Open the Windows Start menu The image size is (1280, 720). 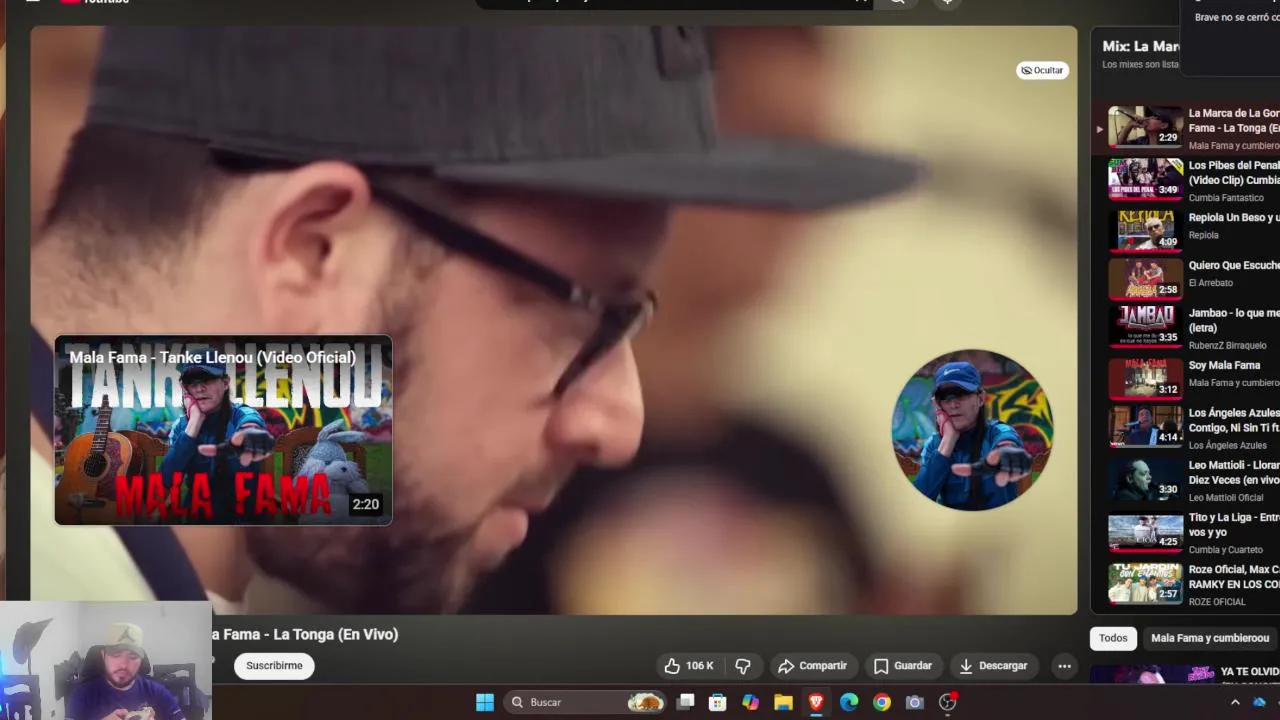(x=485, y=702)
